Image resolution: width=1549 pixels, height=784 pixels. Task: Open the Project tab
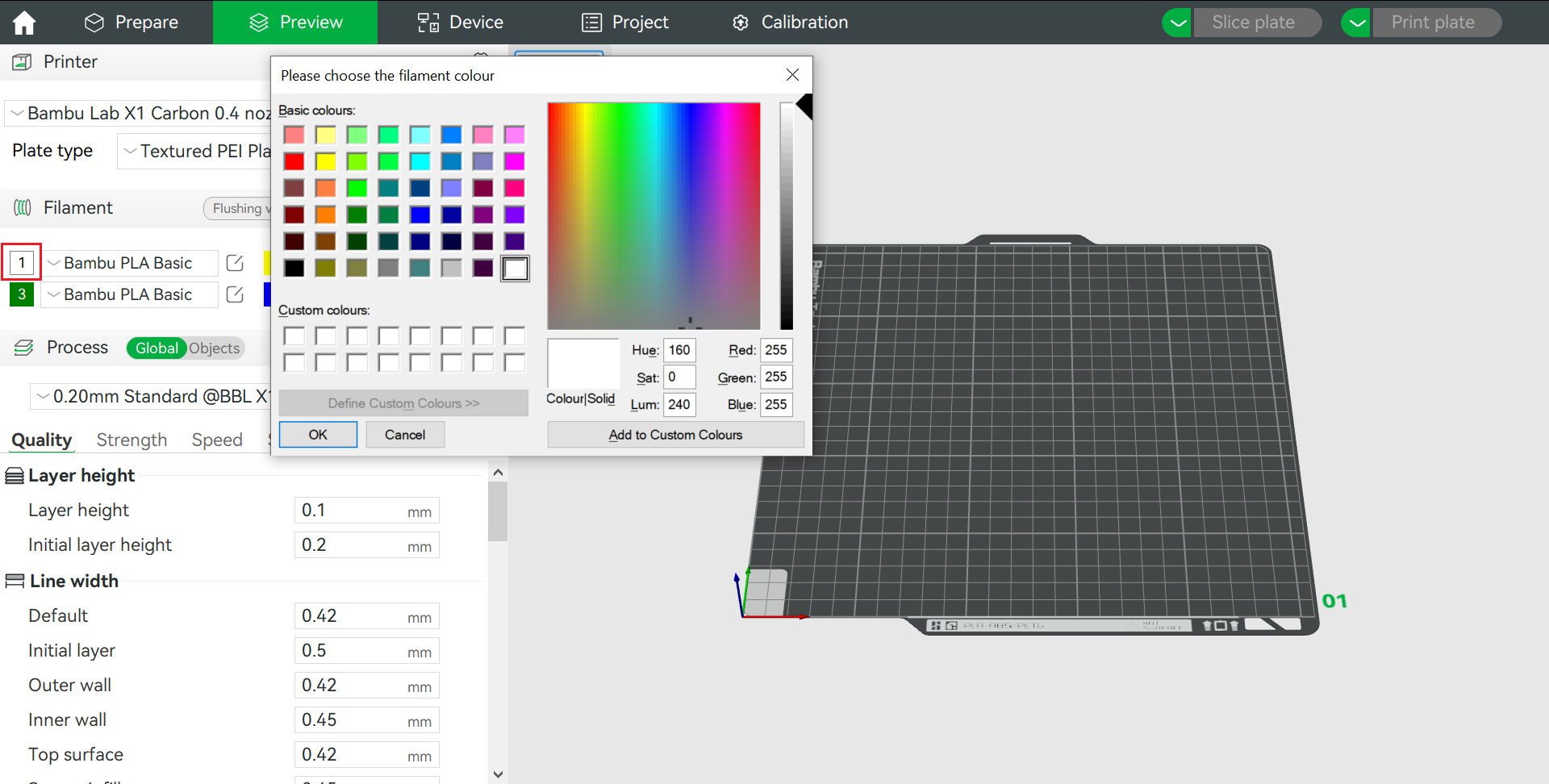625,23
